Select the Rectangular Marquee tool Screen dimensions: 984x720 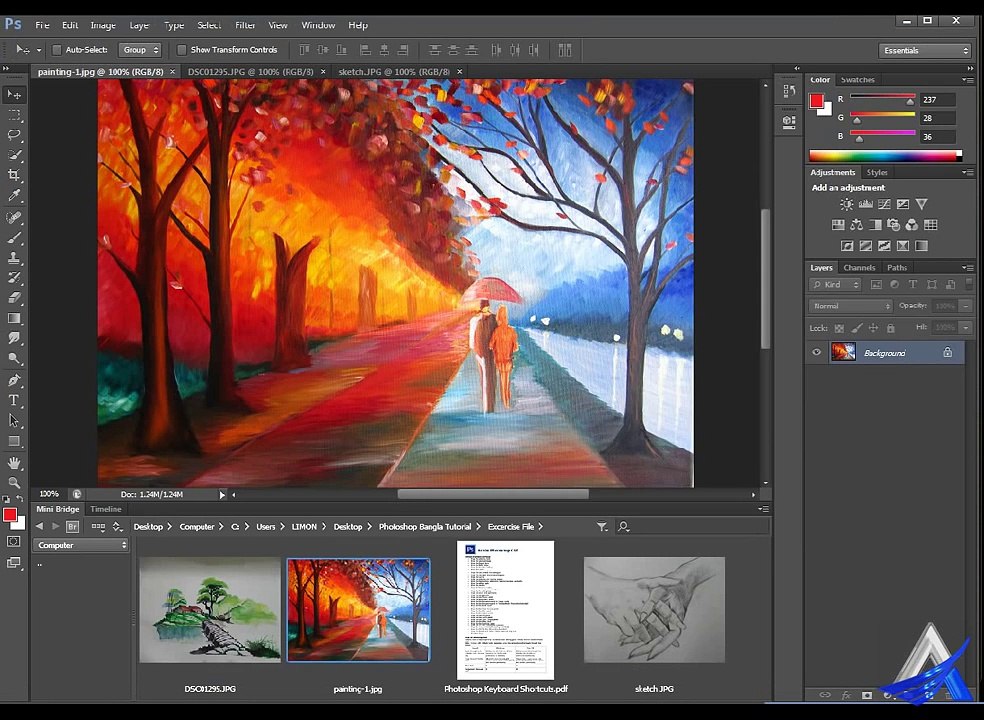[14, 116]
